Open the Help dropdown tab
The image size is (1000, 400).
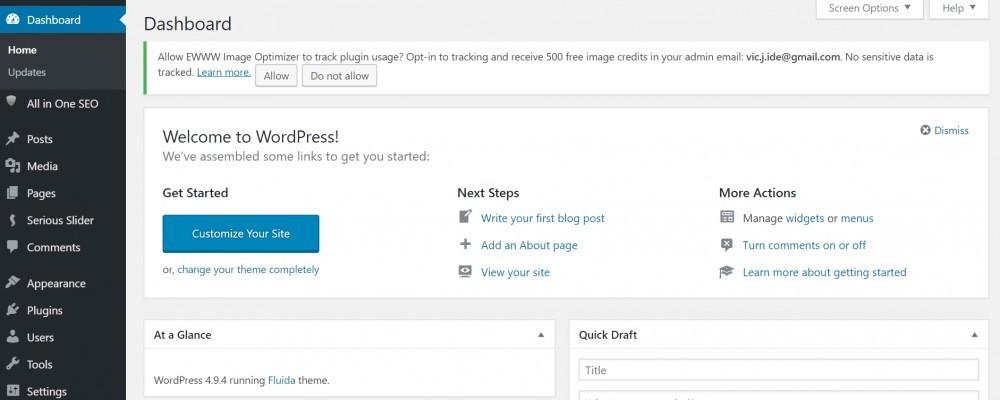[x=959, y=9]
